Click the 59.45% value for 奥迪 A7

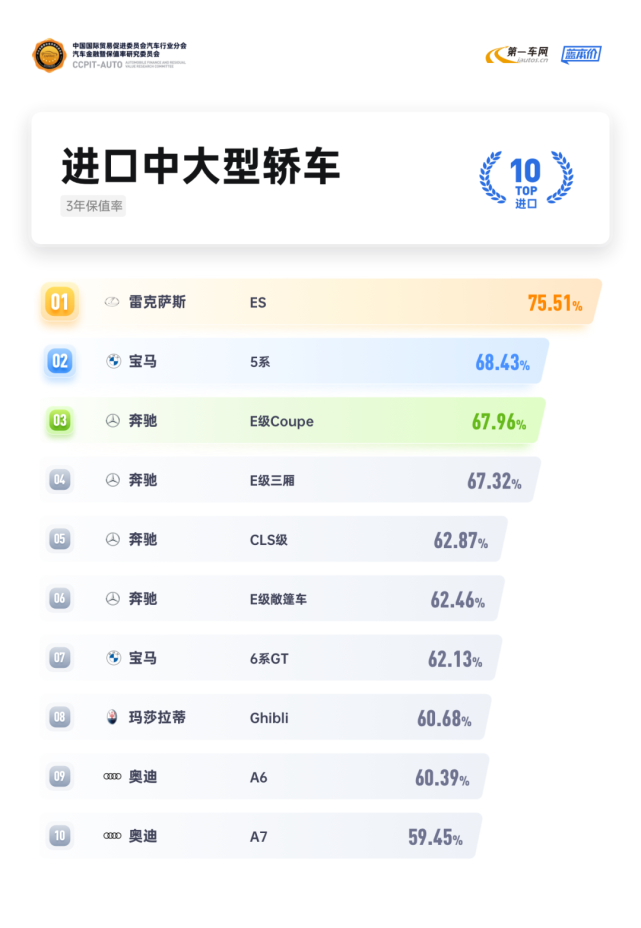click(x=435, y=837)
